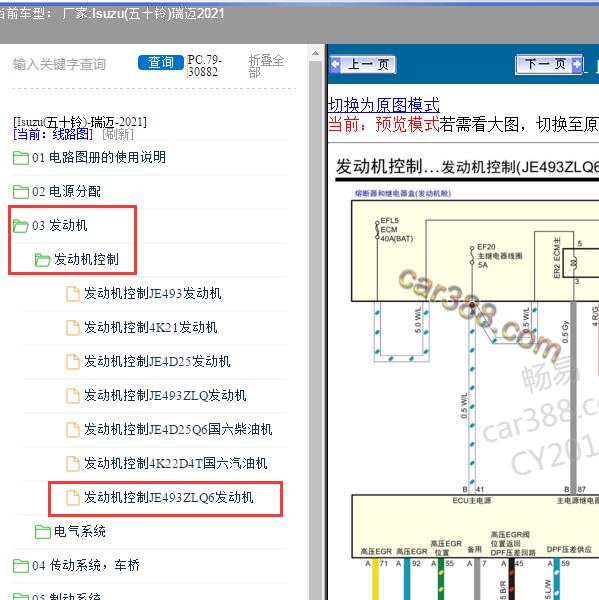
Task: Click page icon of 发动机控制JE493发动机
Action: pos(73,294)
